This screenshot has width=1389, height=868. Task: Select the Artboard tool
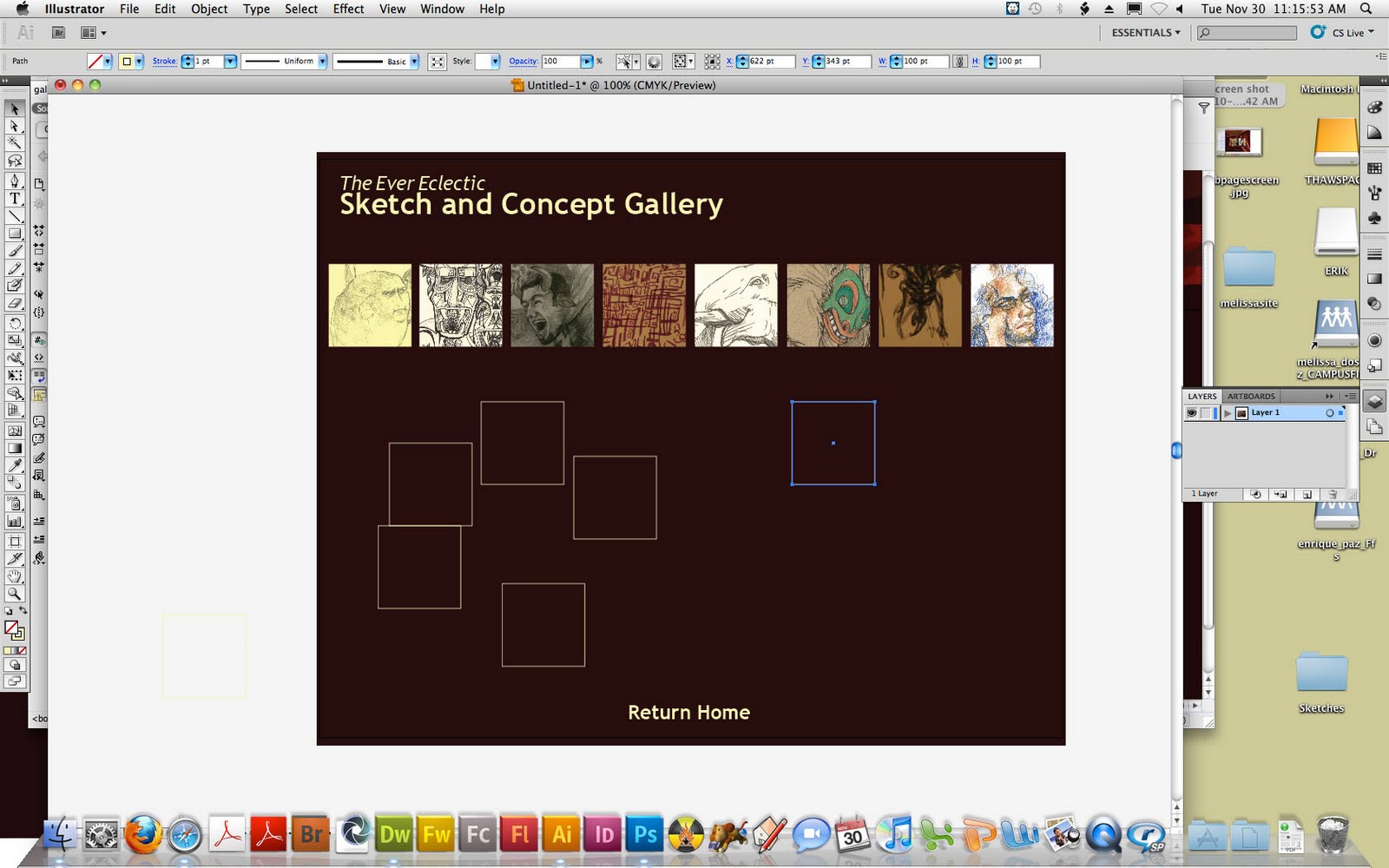(x=15, y=541)
